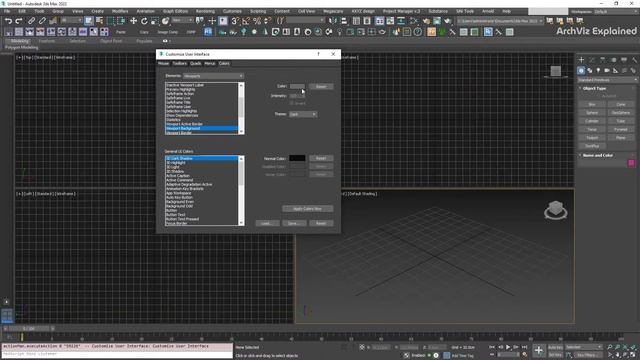Click the Undo arrow in main toolbar

coord(8,20)
